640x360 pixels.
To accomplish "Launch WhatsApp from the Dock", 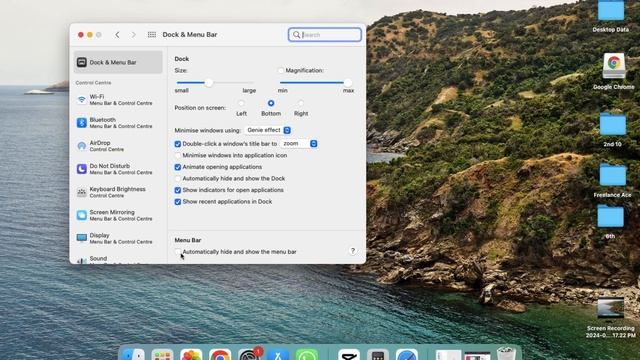I will click(307, 355).
